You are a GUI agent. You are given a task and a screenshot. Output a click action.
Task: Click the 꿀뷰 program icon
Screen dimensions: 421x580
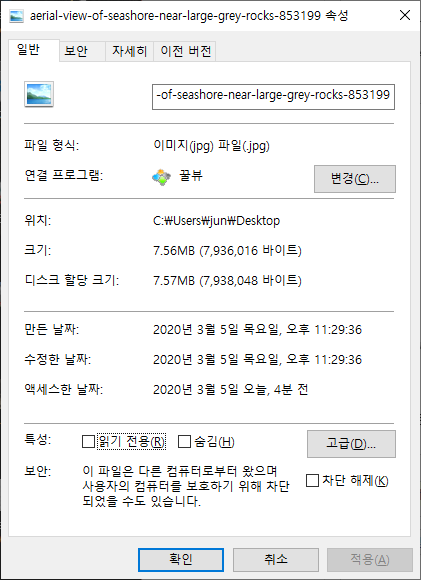coord(161,177)
